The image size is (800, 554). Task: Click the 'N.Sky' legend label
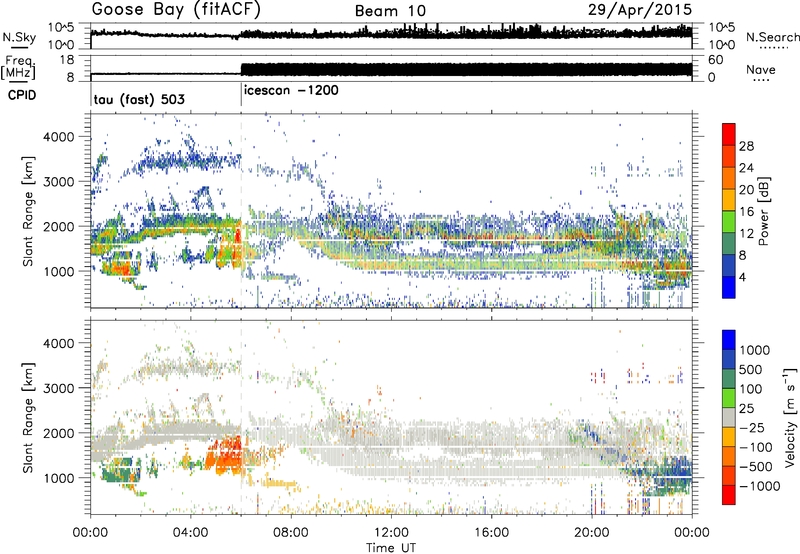point(19,37)
